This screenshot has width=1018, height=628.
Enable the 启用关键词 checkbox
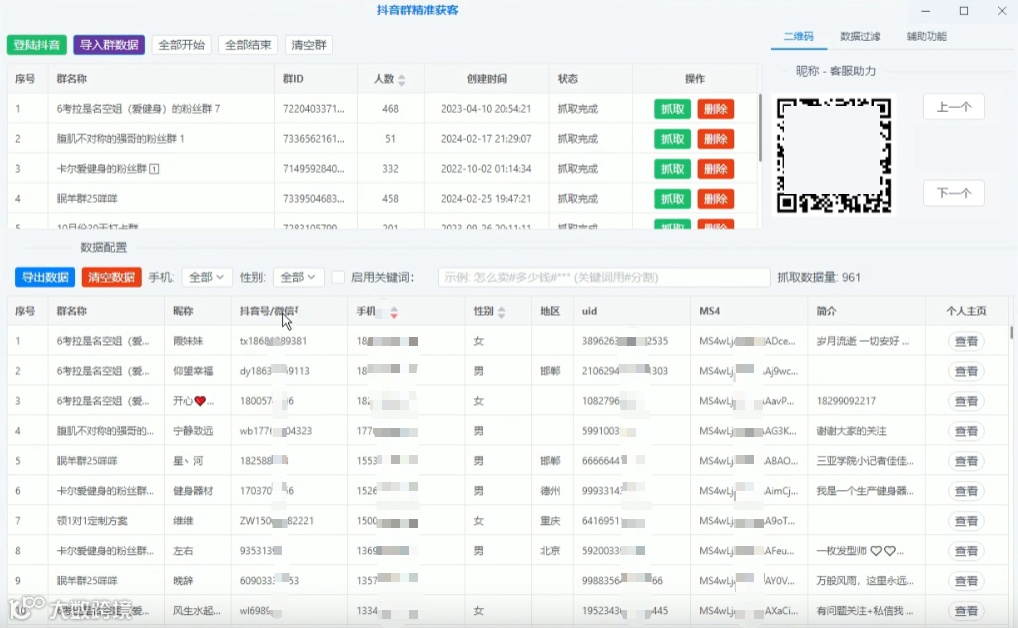coord(338,277)
